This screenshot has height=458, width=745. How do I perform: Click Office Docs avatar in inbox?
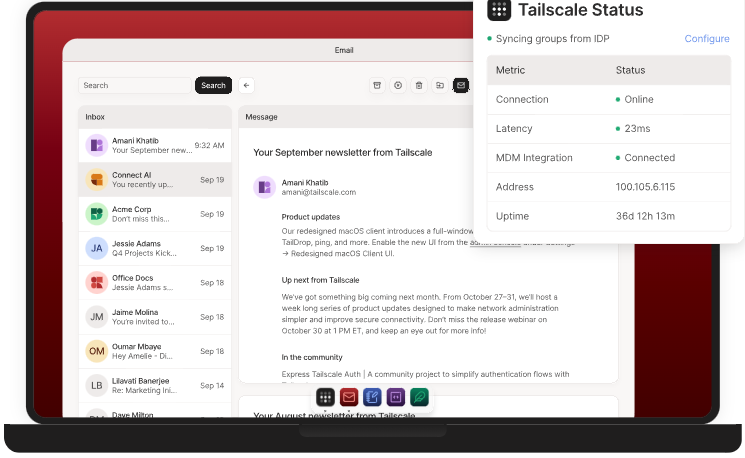click(x=96, y=283)
